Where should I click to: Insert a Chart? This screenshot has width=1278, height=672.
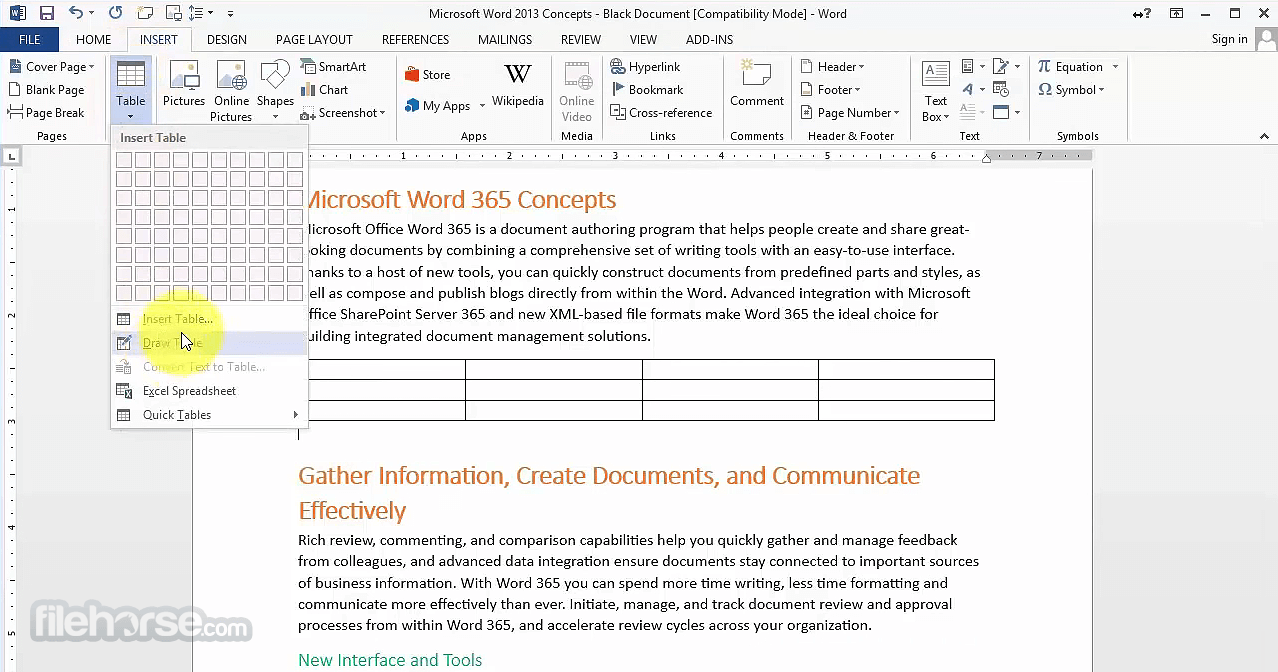(x=324, y=90)
